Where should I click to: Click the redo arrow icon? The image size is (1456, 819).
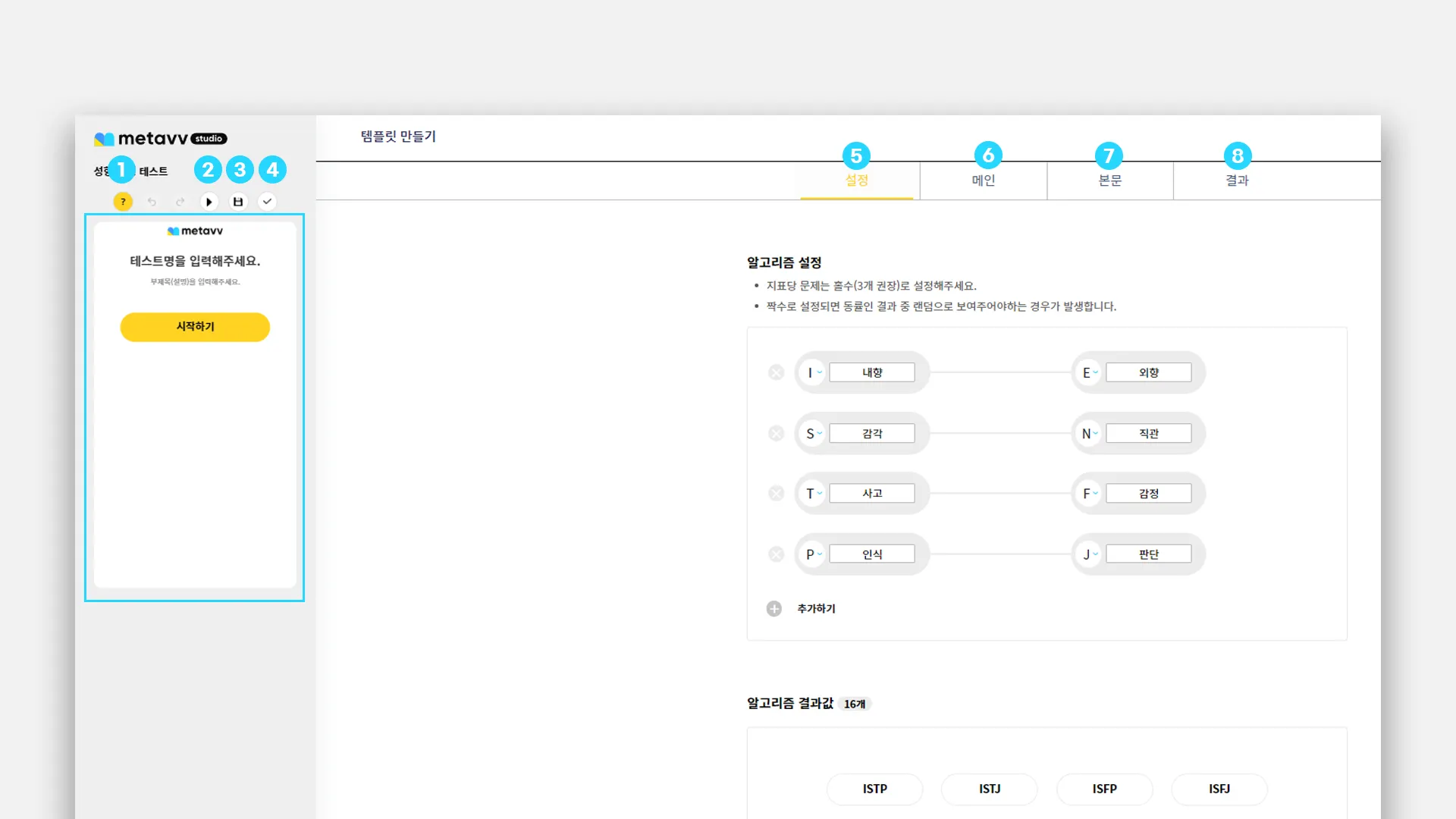click(x=180, y=202)
